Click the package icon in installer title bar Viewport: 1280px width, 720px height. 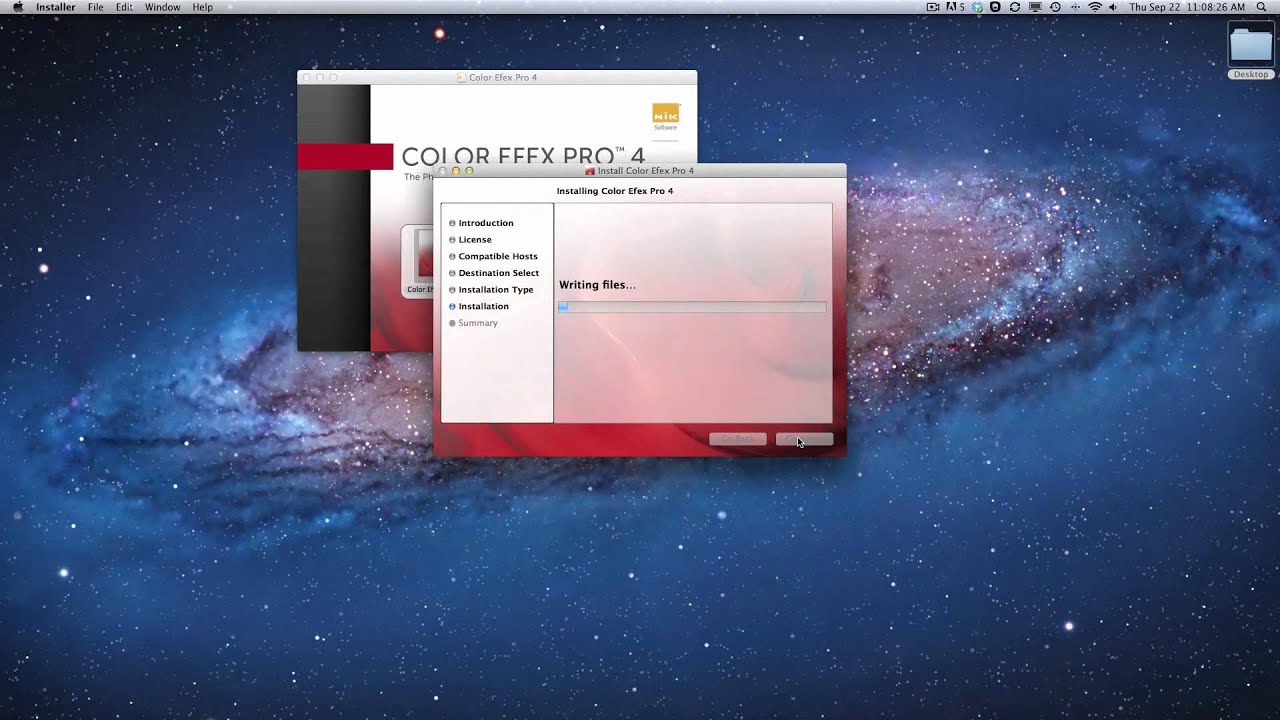[590, 171]
